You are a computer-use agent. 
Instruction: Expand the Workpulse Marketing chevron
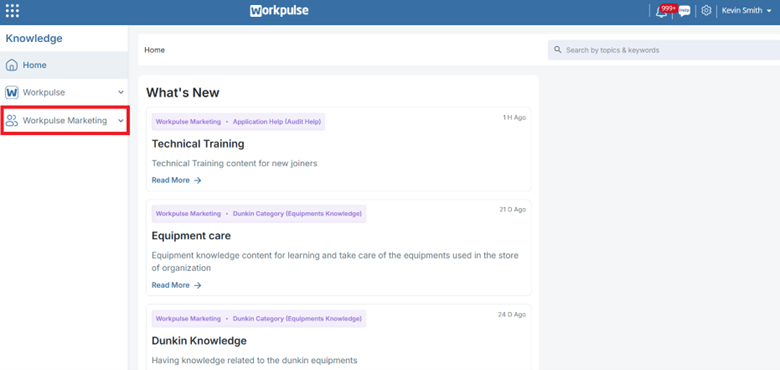[120, 120]
